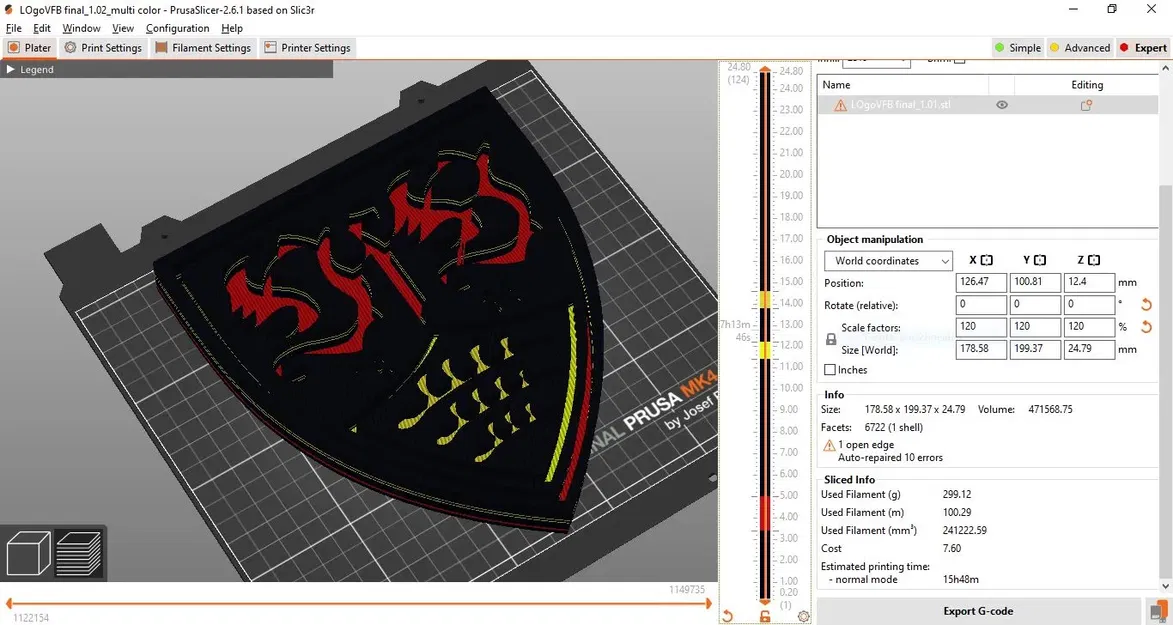This screenshot has height=625, width=1173.
Task: Click the warning icon on LOgoVFB final_1.01.stl
Action: [840, 105]
